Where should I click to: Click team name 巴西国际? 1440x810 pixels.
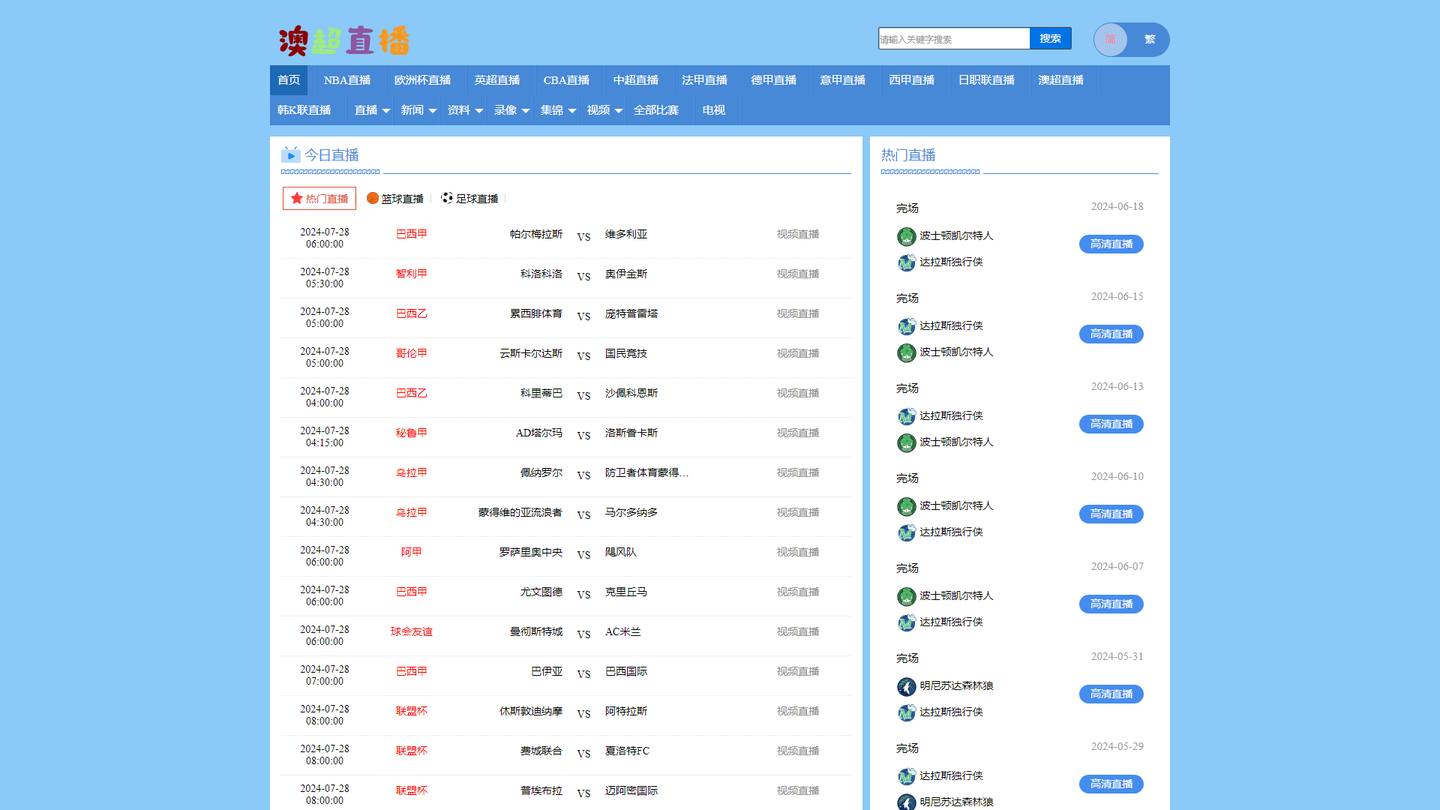(626, 672)
